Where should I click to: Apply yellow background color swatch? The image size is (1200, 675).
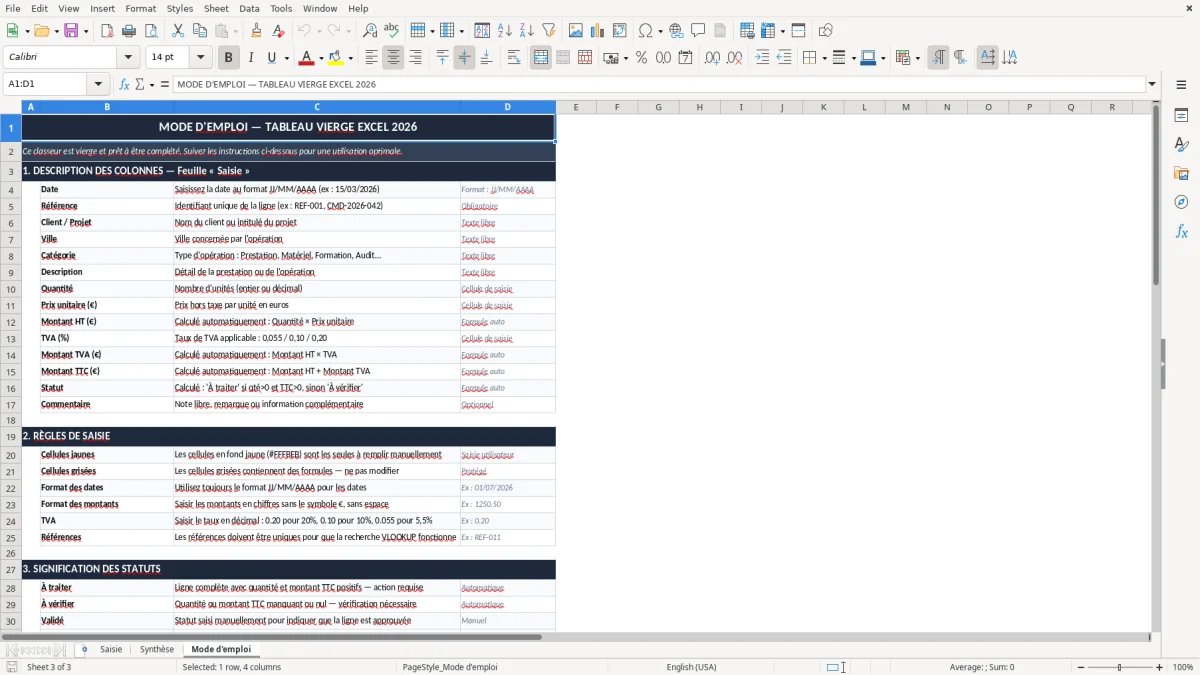coord(335,58)
